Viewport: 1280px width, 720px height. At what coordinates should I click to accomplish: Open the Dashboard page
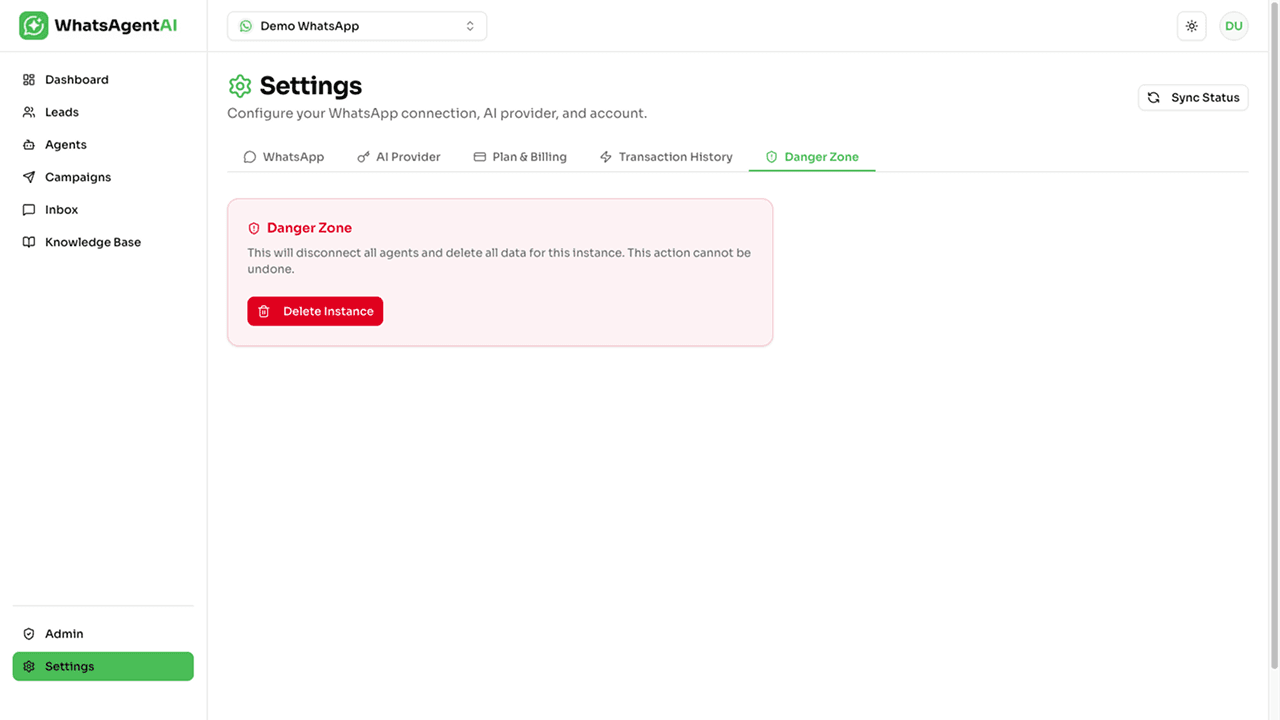coord(103,80)
